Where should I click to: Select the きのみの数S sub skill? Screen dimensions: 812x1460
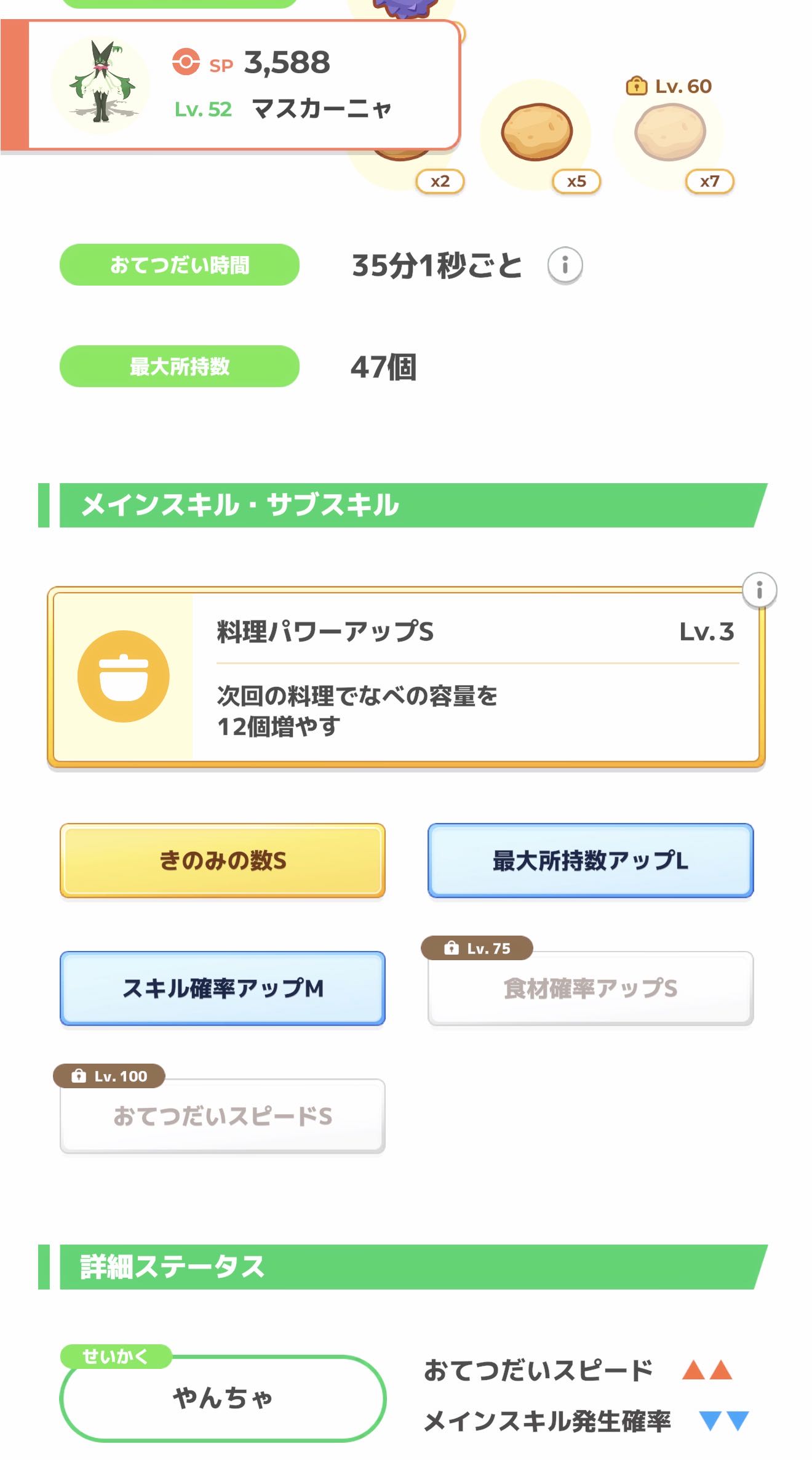(223, 860)
